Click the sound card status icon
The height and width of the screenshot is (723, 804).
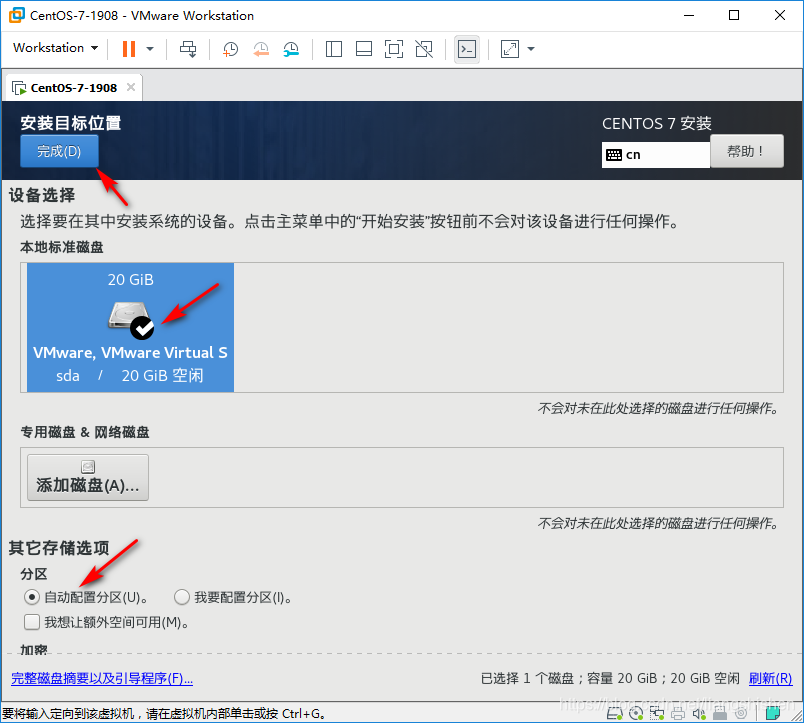699,713
